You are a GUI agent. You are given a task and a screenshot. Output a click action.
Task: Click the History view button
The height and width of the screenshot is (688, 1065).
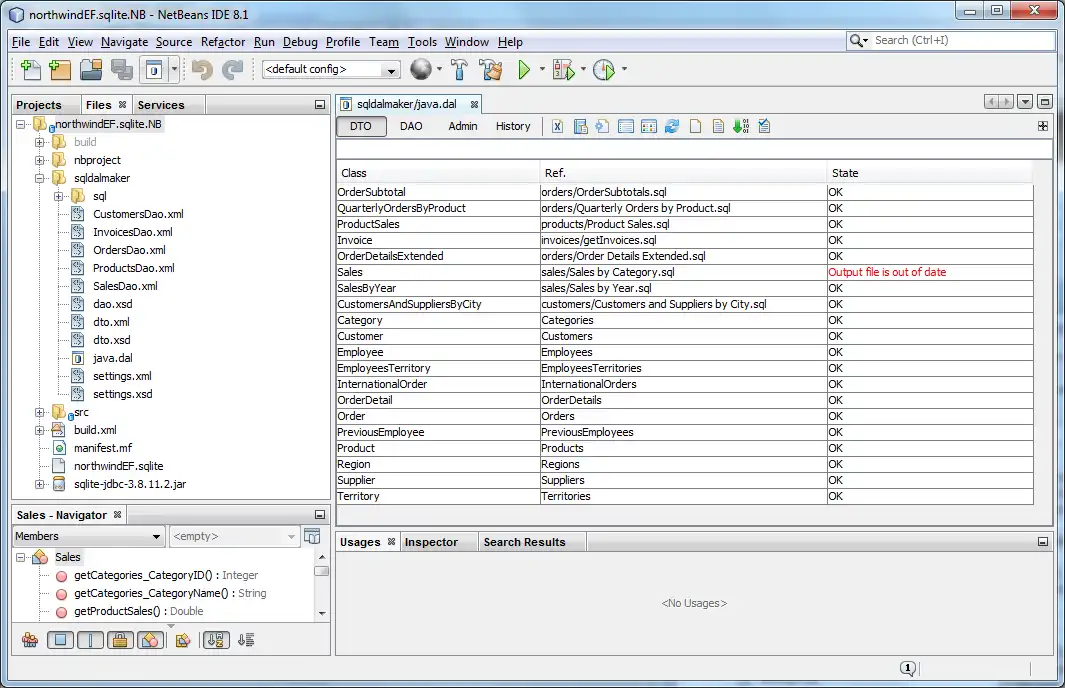(513, 126)
